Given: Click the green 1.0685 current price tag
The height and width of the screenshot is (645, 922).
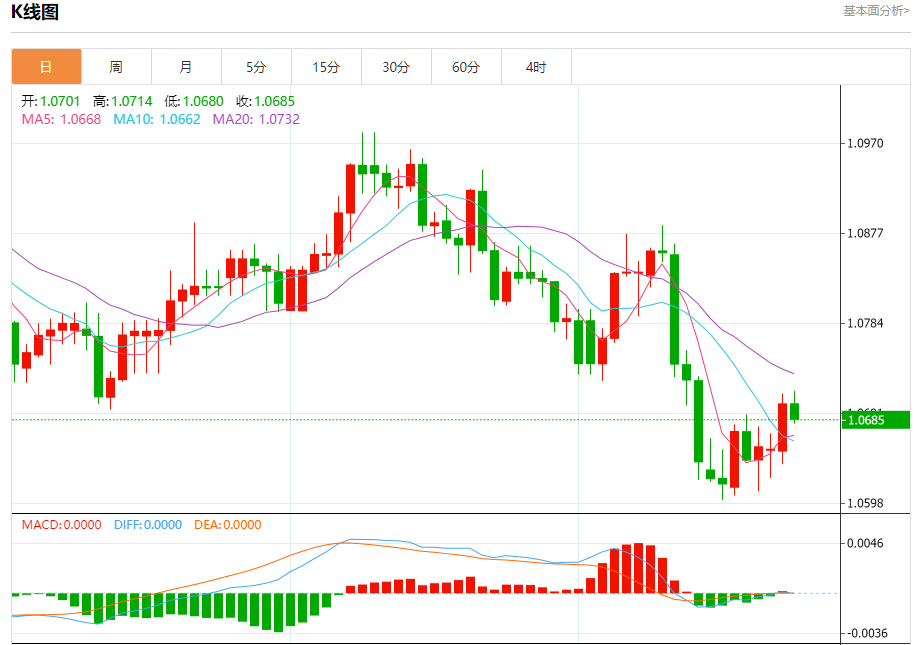Looking at the screenshot, I should click(876, 420).
